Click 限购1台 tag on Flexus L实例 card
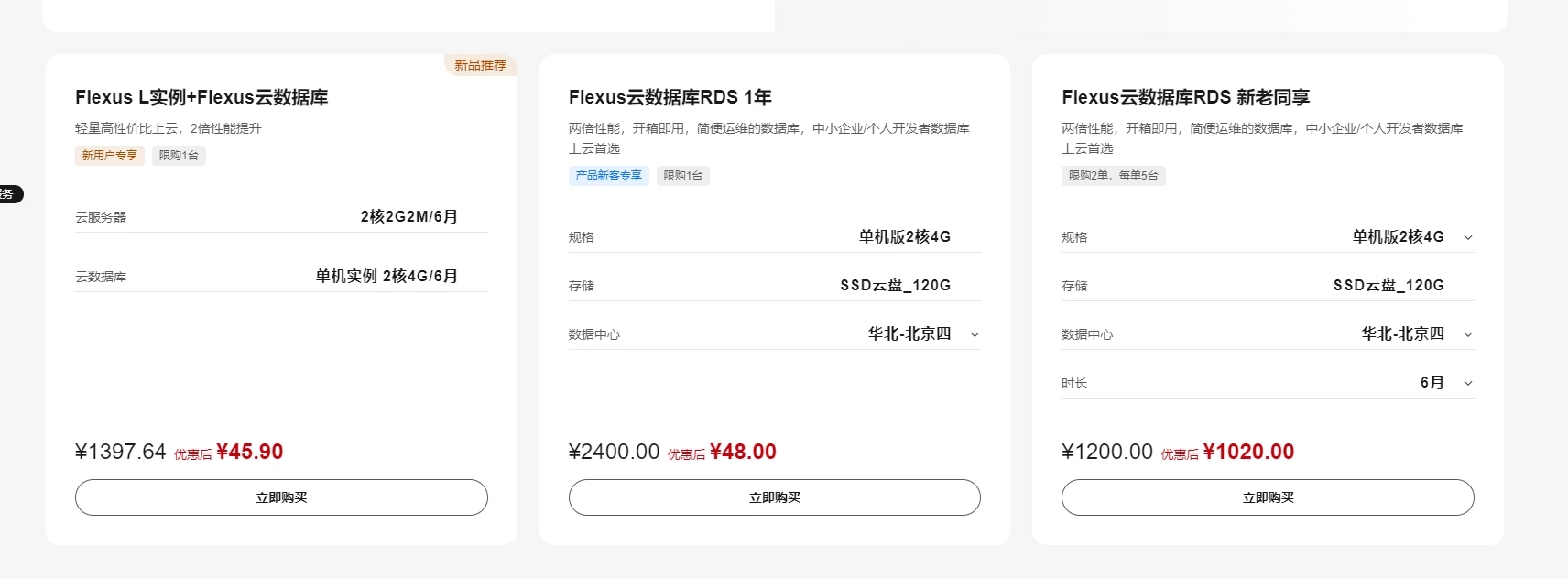This screenshot has height=579, width=1568. click(x=179, y=156)
